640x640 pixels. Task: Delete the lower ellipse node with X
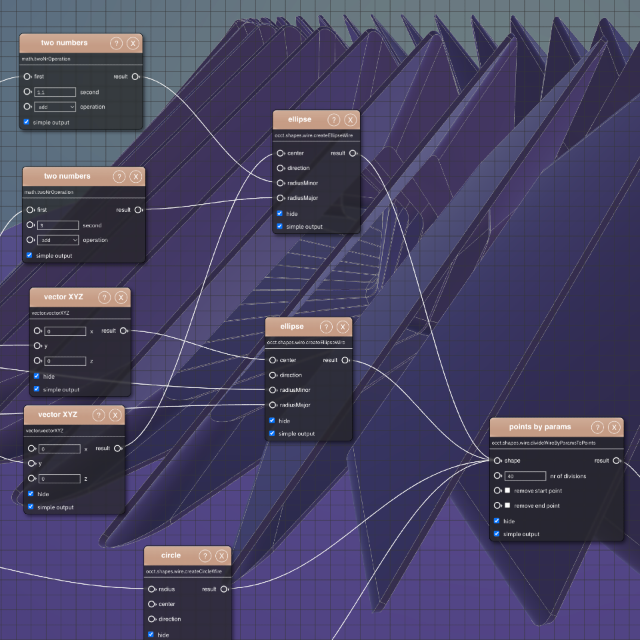pyautogui.click(x=343, y=327)
